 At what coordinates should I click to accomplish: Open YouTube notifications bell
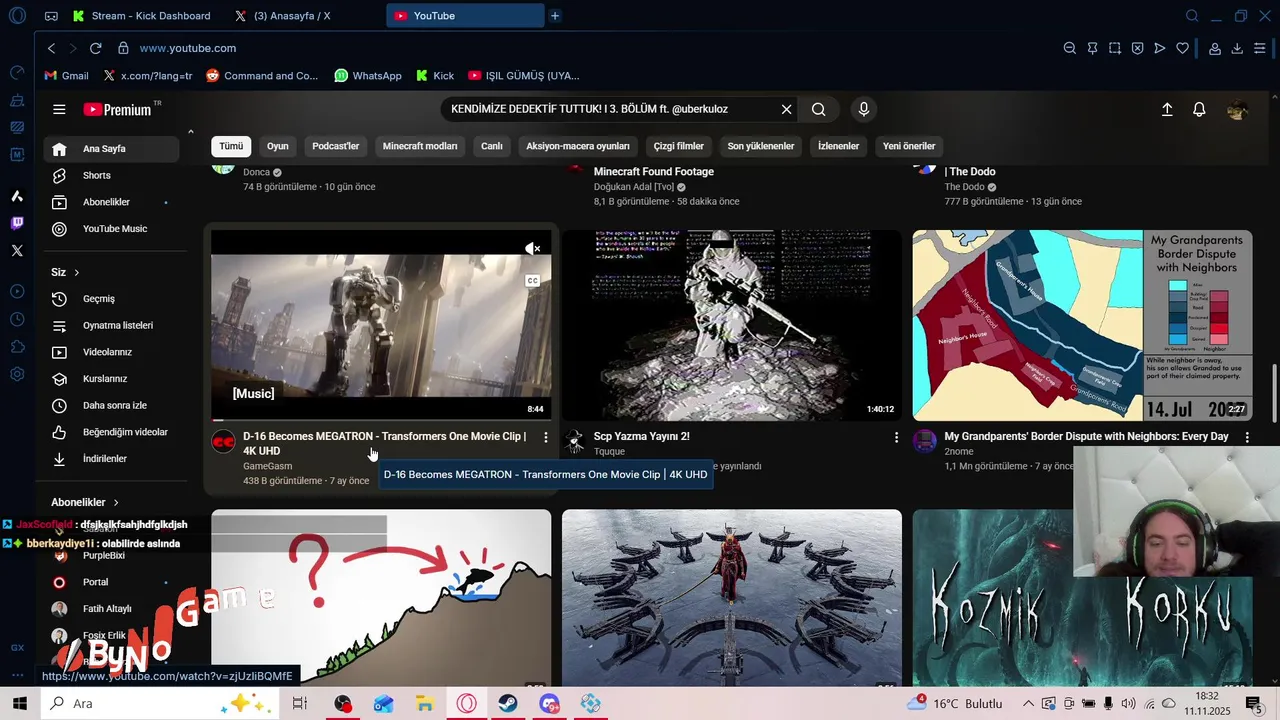click(1199, 110)
